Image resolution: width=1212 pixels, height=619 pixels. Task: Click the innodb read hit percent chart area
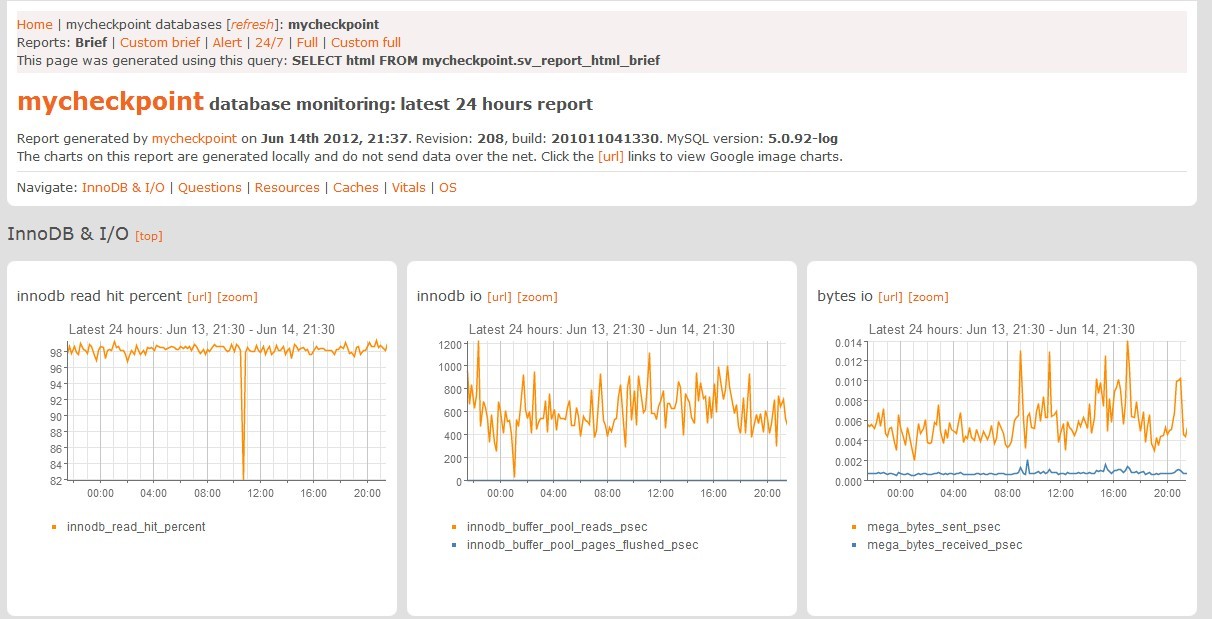(227, 411)
